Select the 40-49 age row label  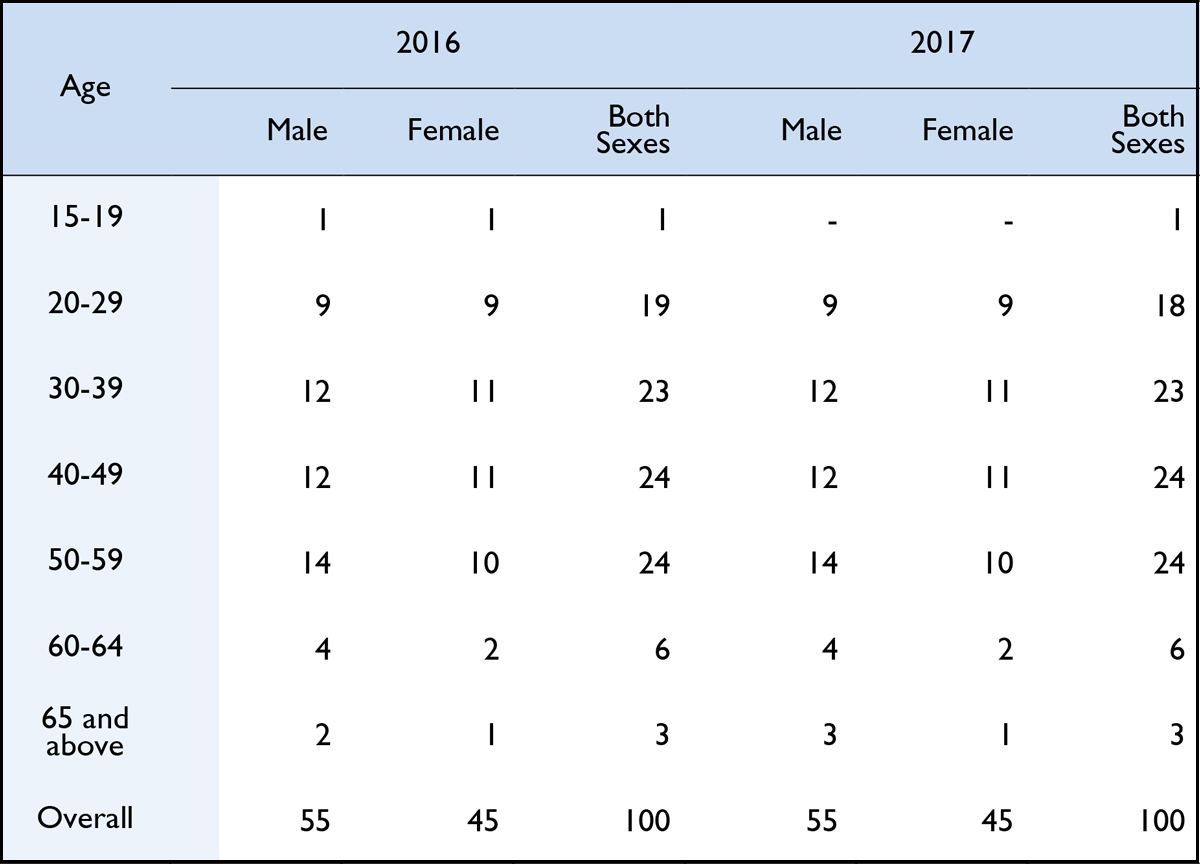pyautogui.click(x=85, y=474)
